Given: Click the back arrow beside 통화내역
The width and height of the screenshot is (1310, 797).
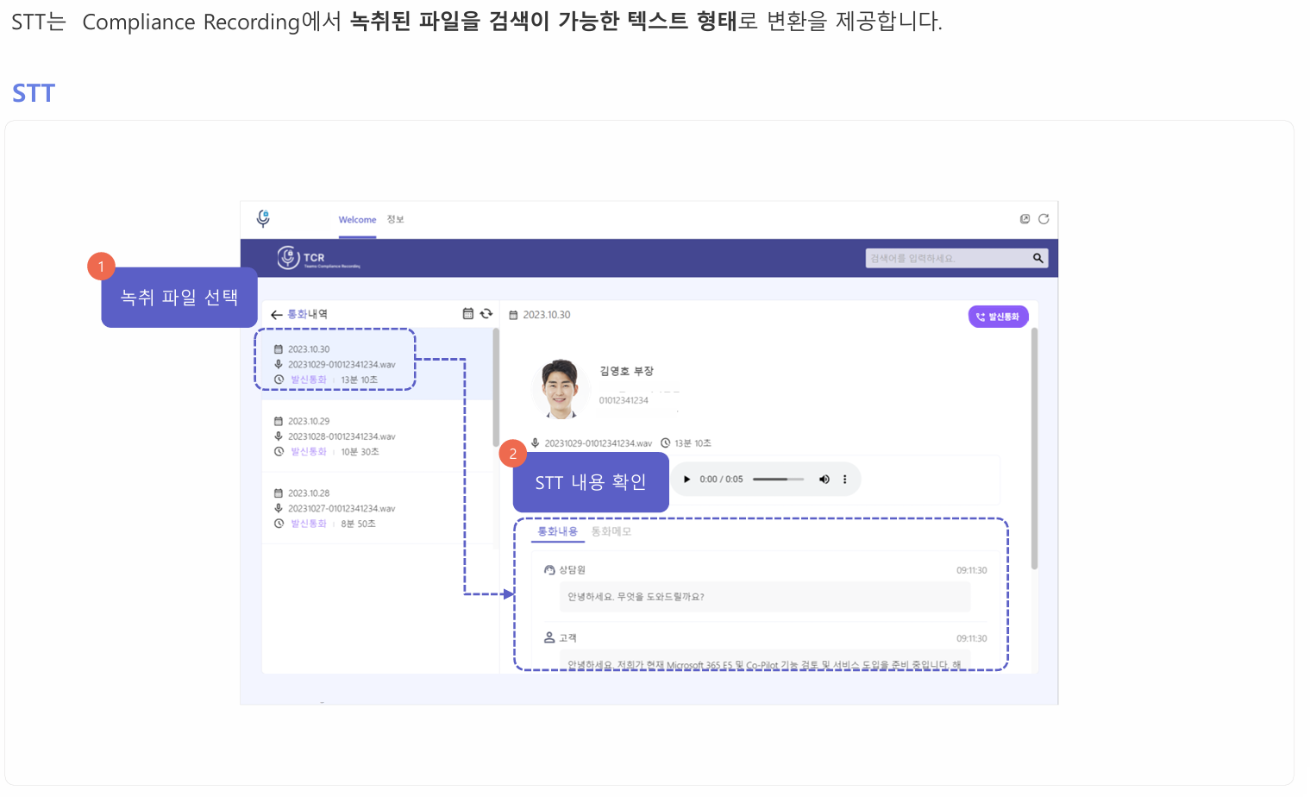Looking at the screenshot, I should click(276, 314).
